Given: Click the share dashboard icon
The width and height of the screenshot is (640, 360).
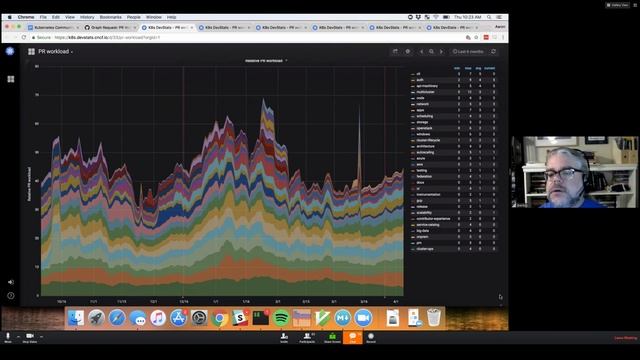Looking at the screenshot, I should coord(395,51).
